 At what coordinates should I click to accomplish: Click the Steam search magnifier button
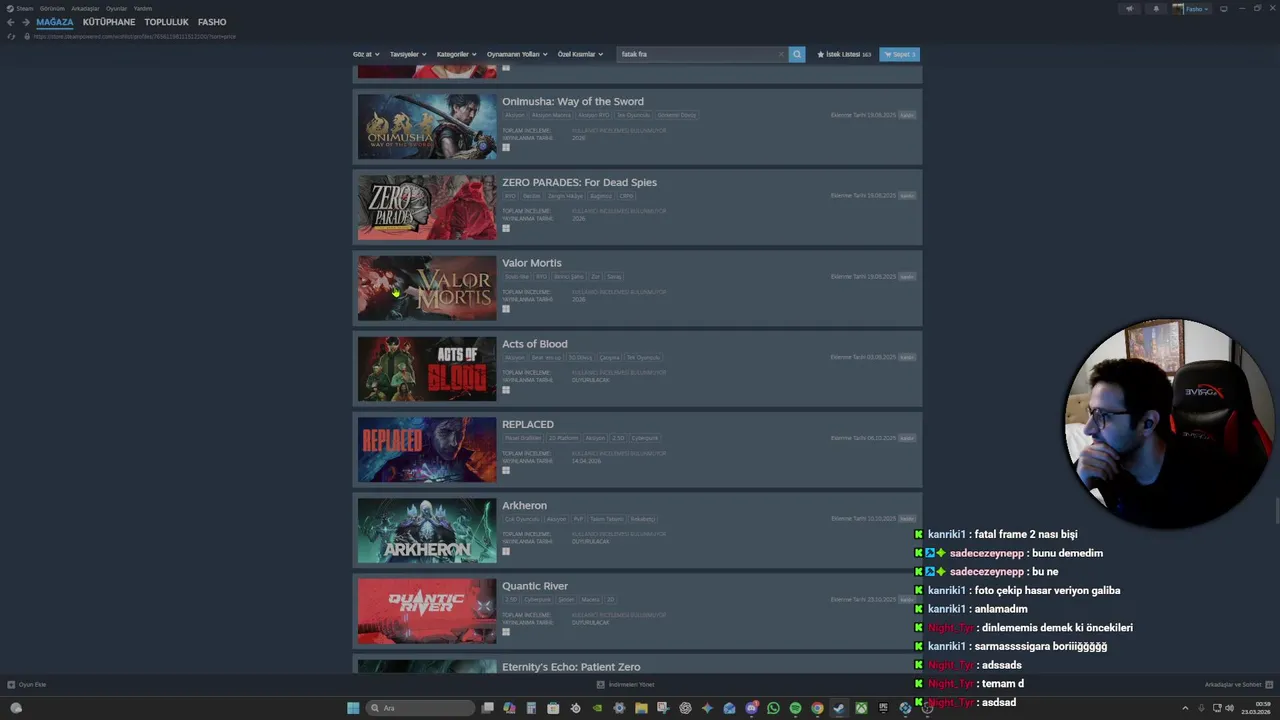point(797,54)
